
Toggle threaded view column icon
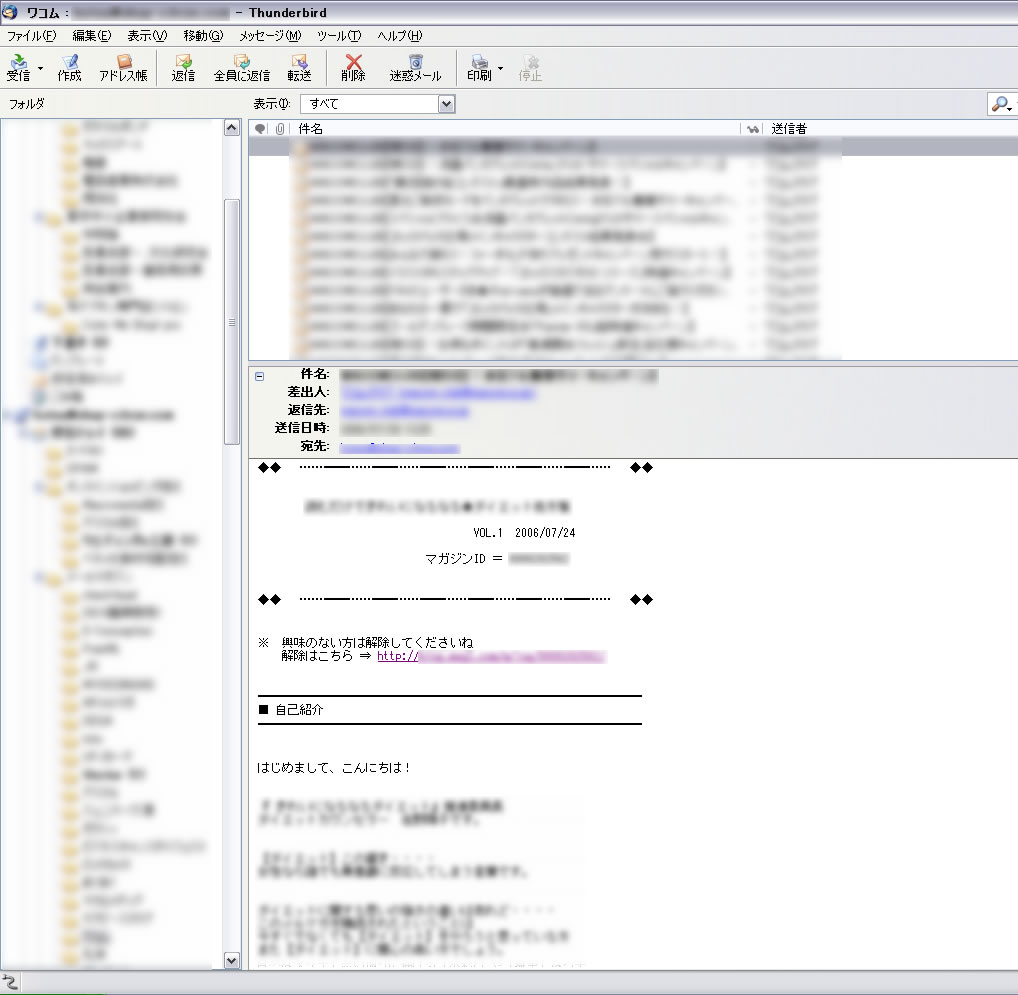(260, 129)
